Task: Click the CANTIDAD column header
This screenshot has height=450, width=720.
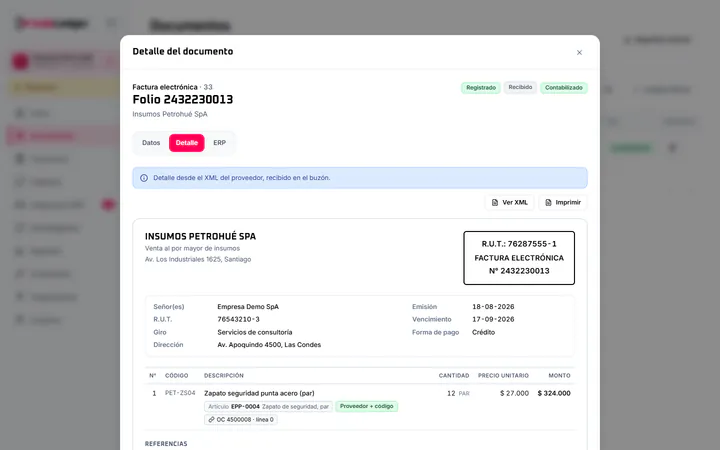Action: 454,376
